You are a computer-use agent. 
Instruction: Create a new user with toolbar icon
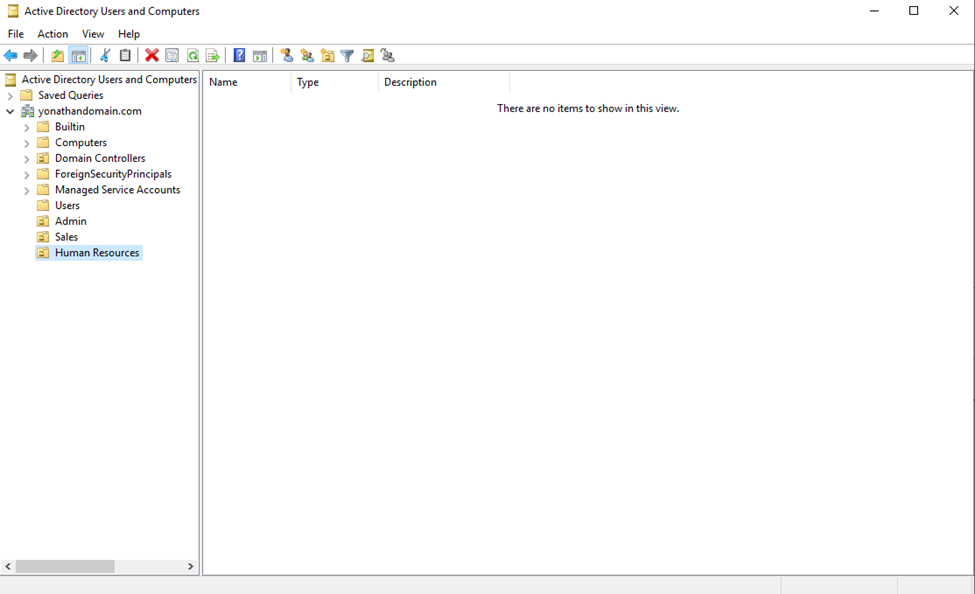pyautogui.click(x=287, y=55)
